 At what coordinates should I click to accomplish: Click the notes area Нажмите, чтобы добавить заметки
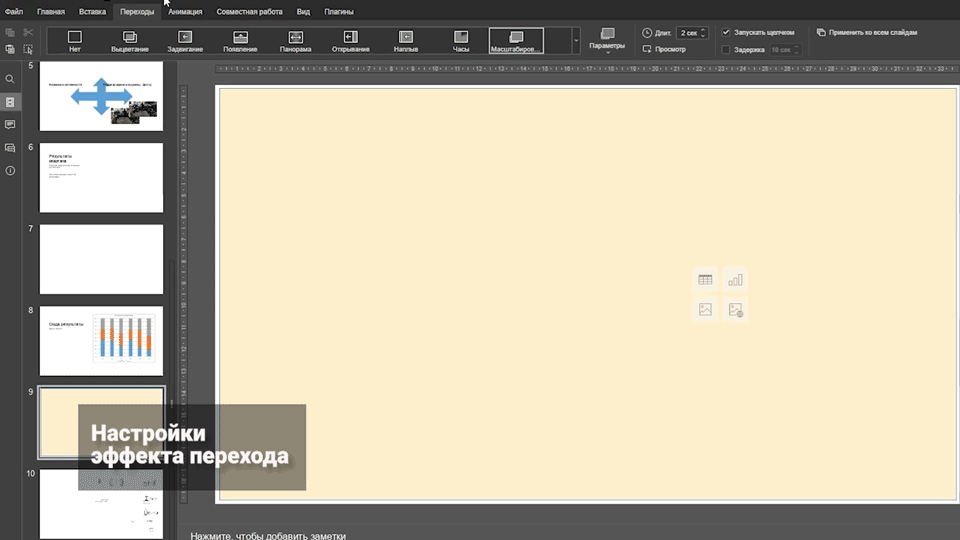click(x=268, y=536)
